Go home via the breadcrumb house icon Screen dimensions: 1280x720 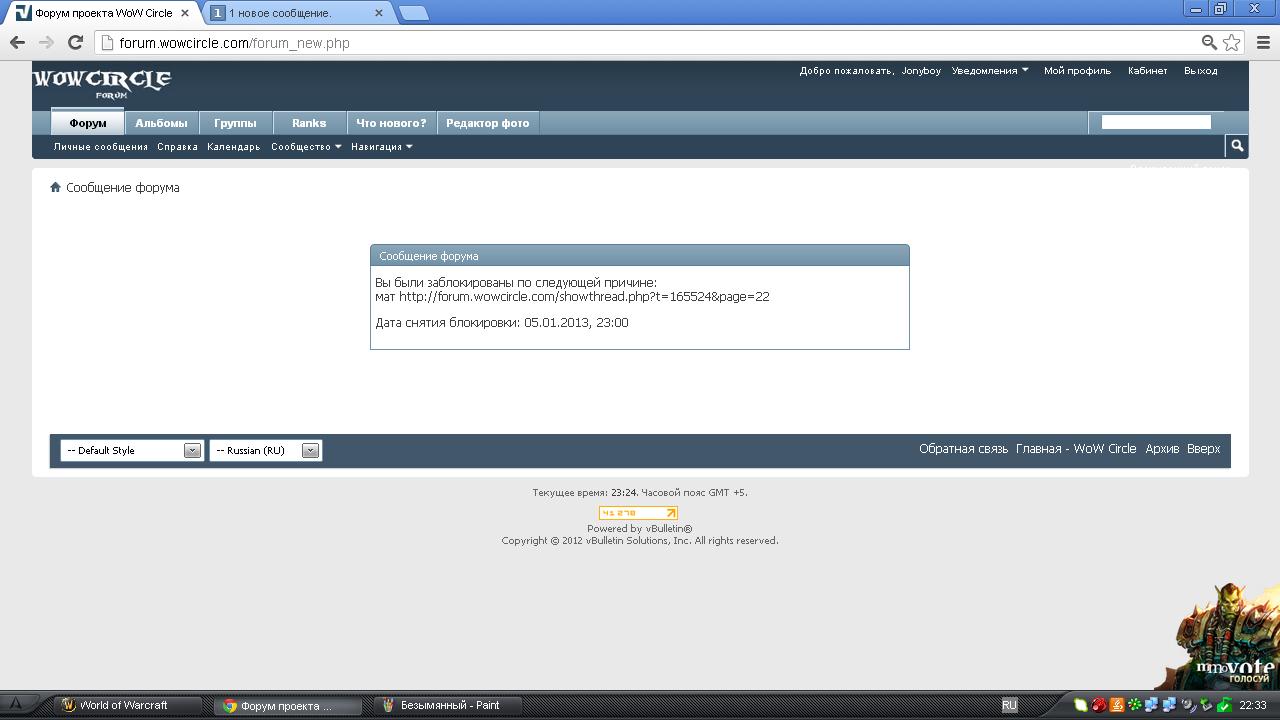coord(56,187)
